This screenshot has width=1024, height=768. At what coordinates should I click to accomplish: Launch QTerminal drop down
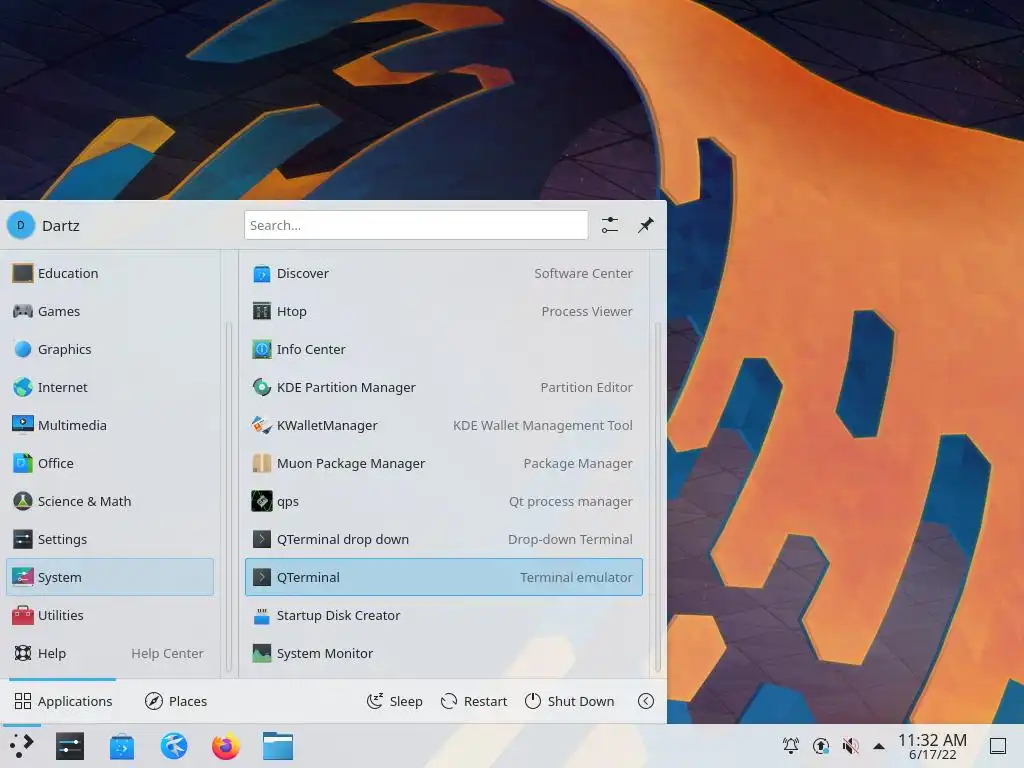[x=443, y=539]
